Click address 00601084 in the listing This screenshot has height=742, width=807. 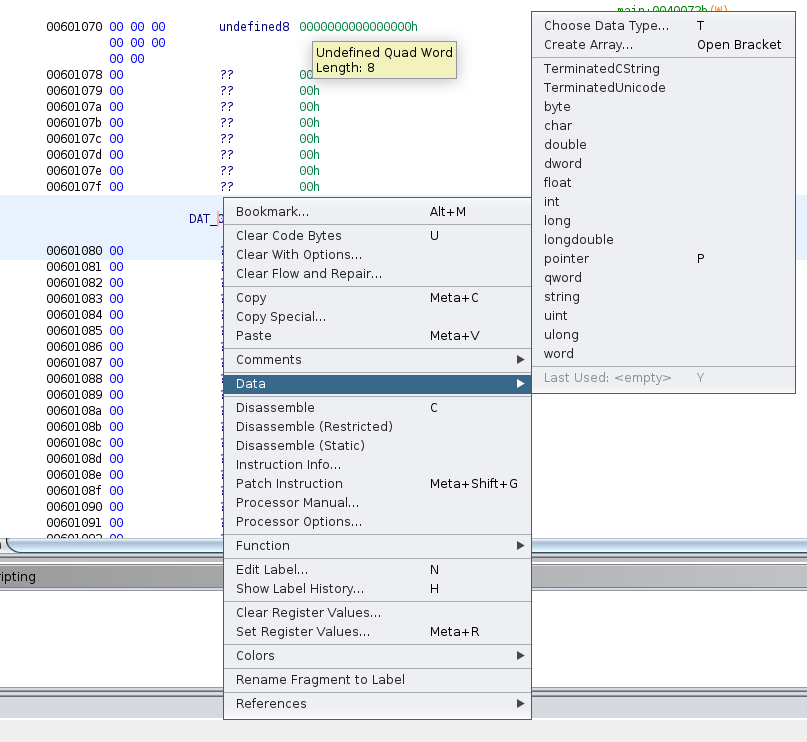coord(74,315)
